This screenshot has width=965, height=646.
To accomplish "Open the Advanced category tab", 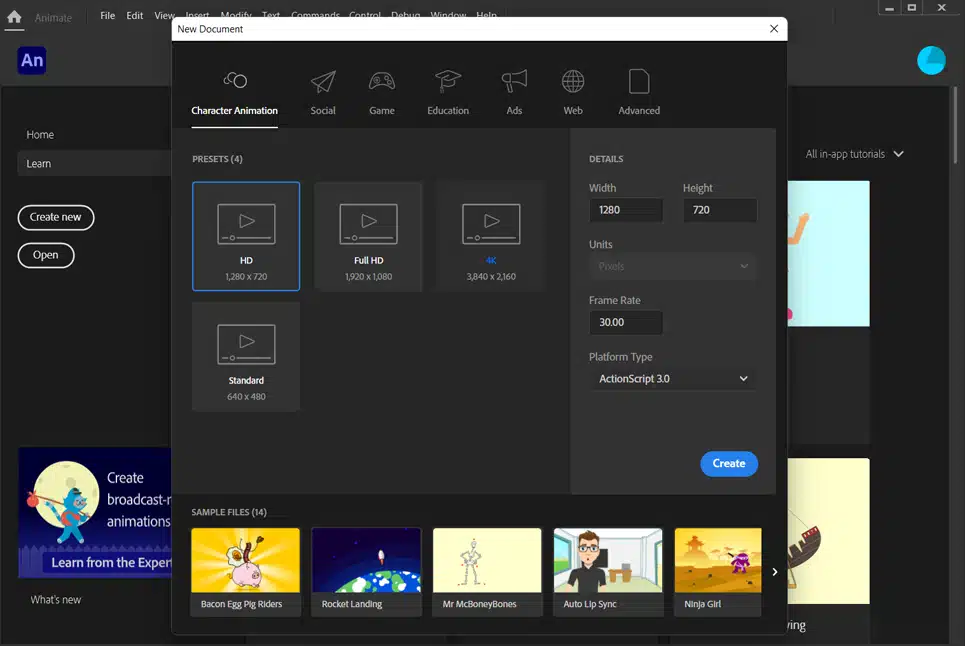I will coord(639,93).
